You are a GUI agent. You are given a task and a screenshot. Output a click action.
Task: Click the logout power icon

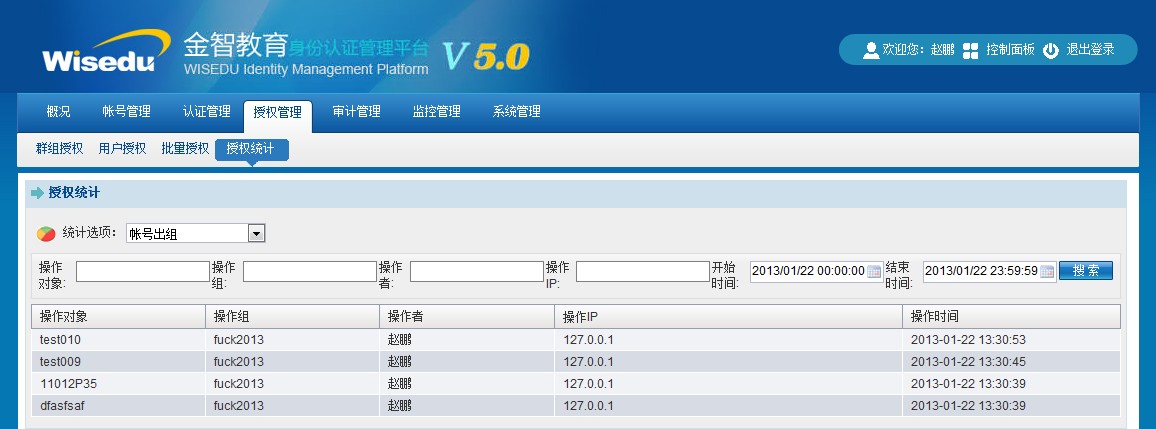1050,50
